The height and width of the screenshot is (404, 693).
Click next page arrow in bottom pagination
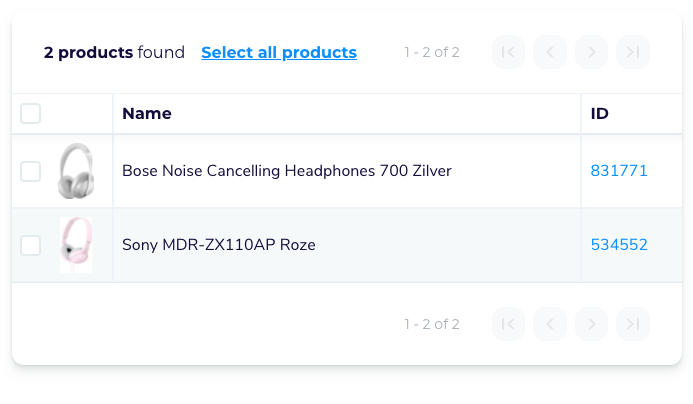[x=592, y=324]
